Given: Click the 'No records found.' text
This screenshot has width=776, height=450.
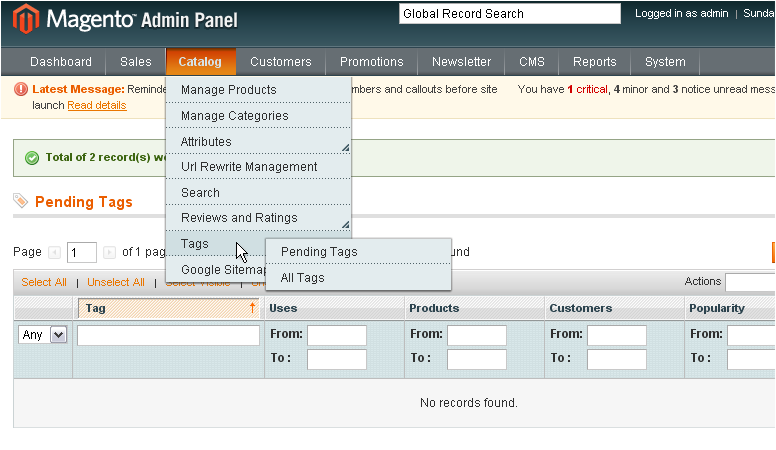Looking at the screenshot, I should tap(469, 402).
